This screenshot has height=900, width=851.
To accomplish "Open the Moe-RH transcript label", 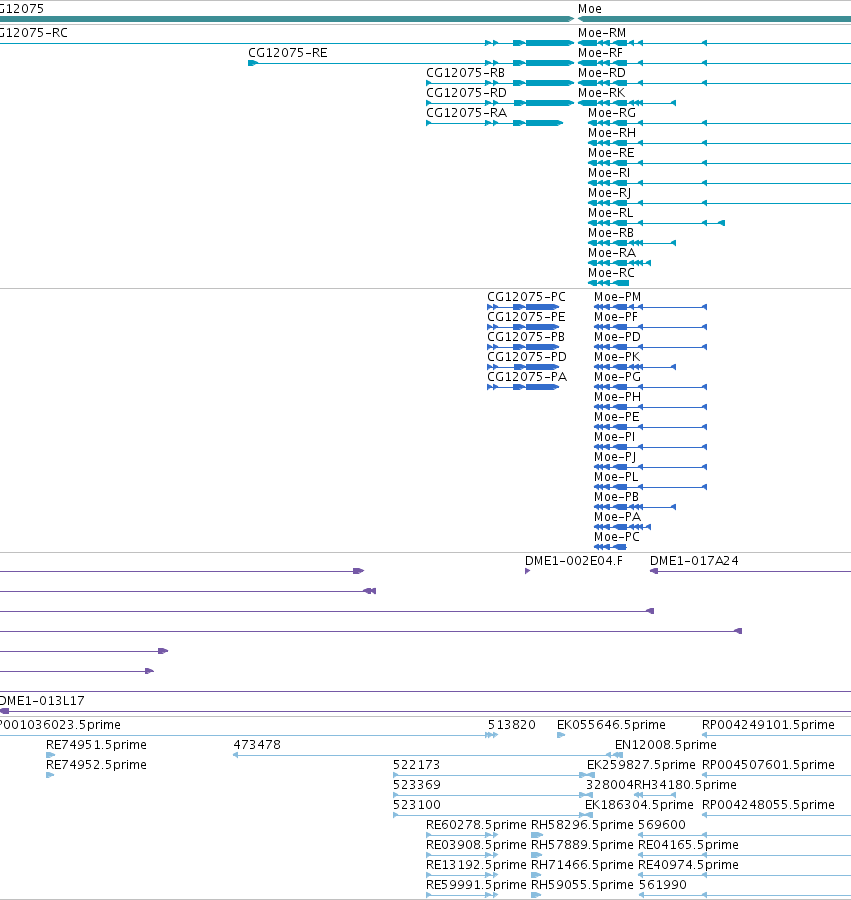I will click(x=612, y=133).
